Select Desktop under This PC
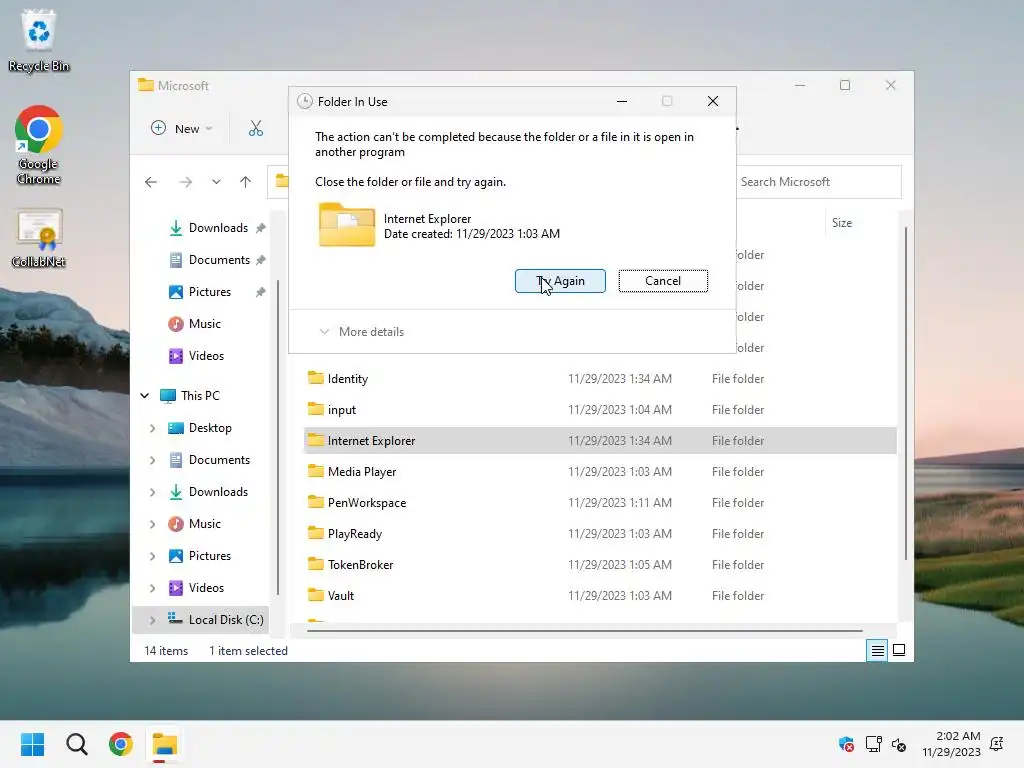This screenshot has height=768, width=1024. tap(210, 428)
